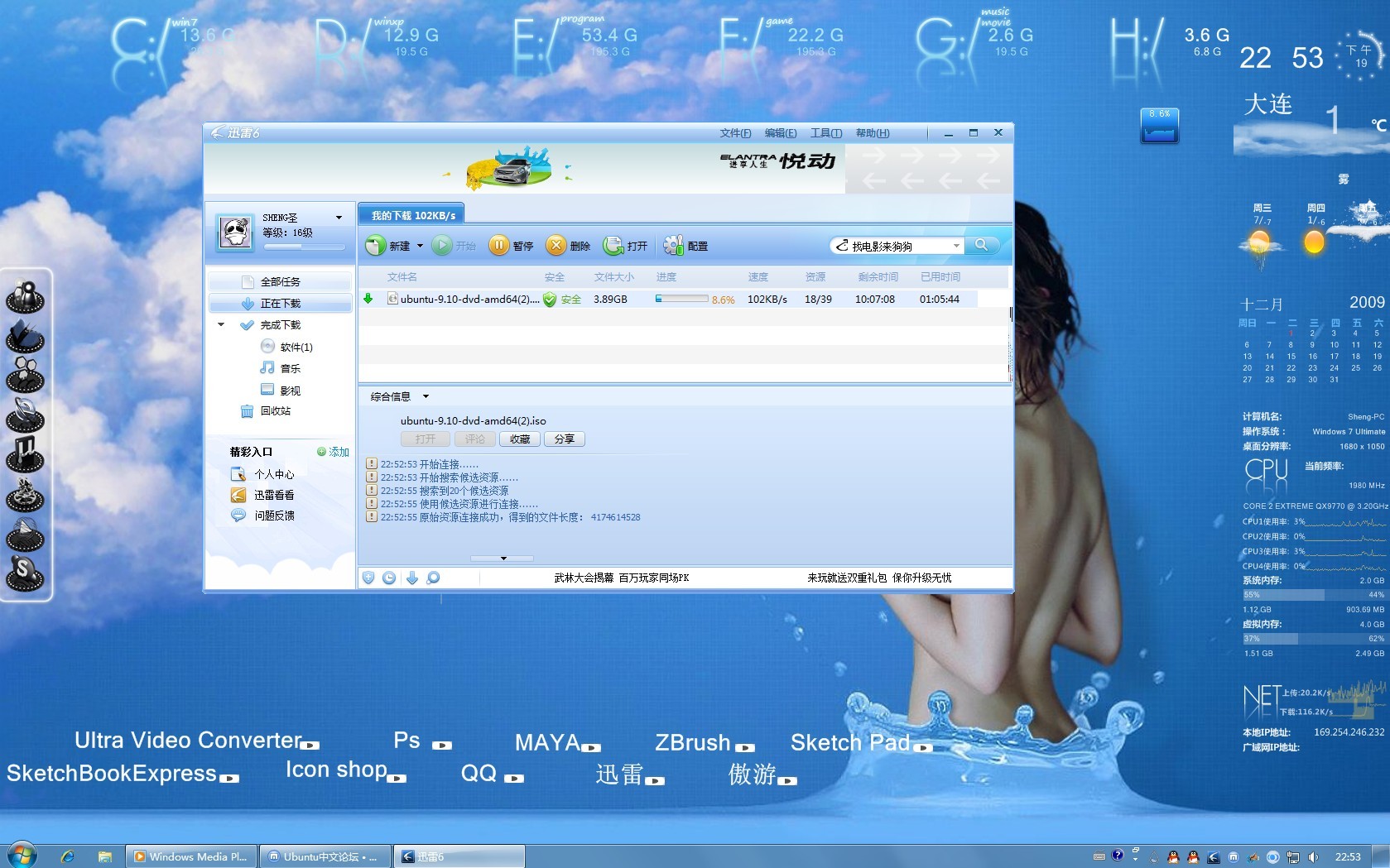Open 问题反馈
Screen dimensions: 1390x868
pyautogui.click(x=262, y=516)
